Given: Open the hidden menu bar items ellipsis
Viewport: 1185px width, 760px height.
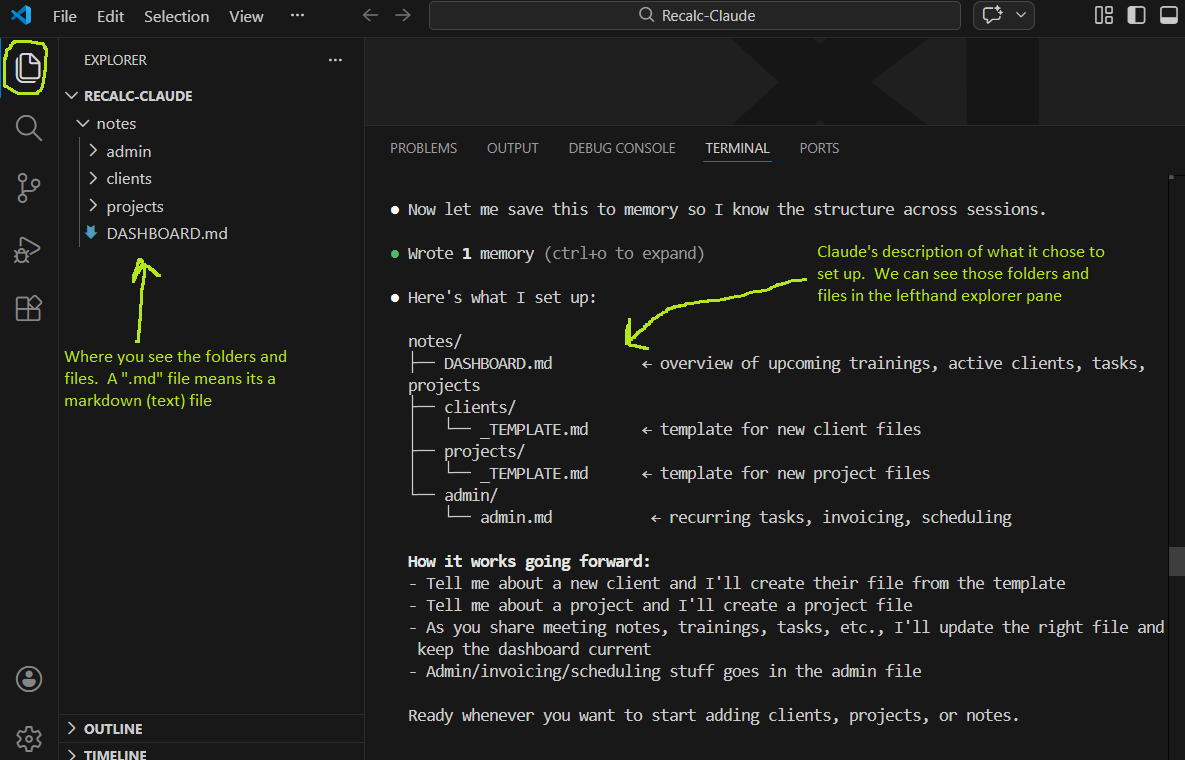Looking at the screenshot, I should pyautogui.click(x=298, y=15).
